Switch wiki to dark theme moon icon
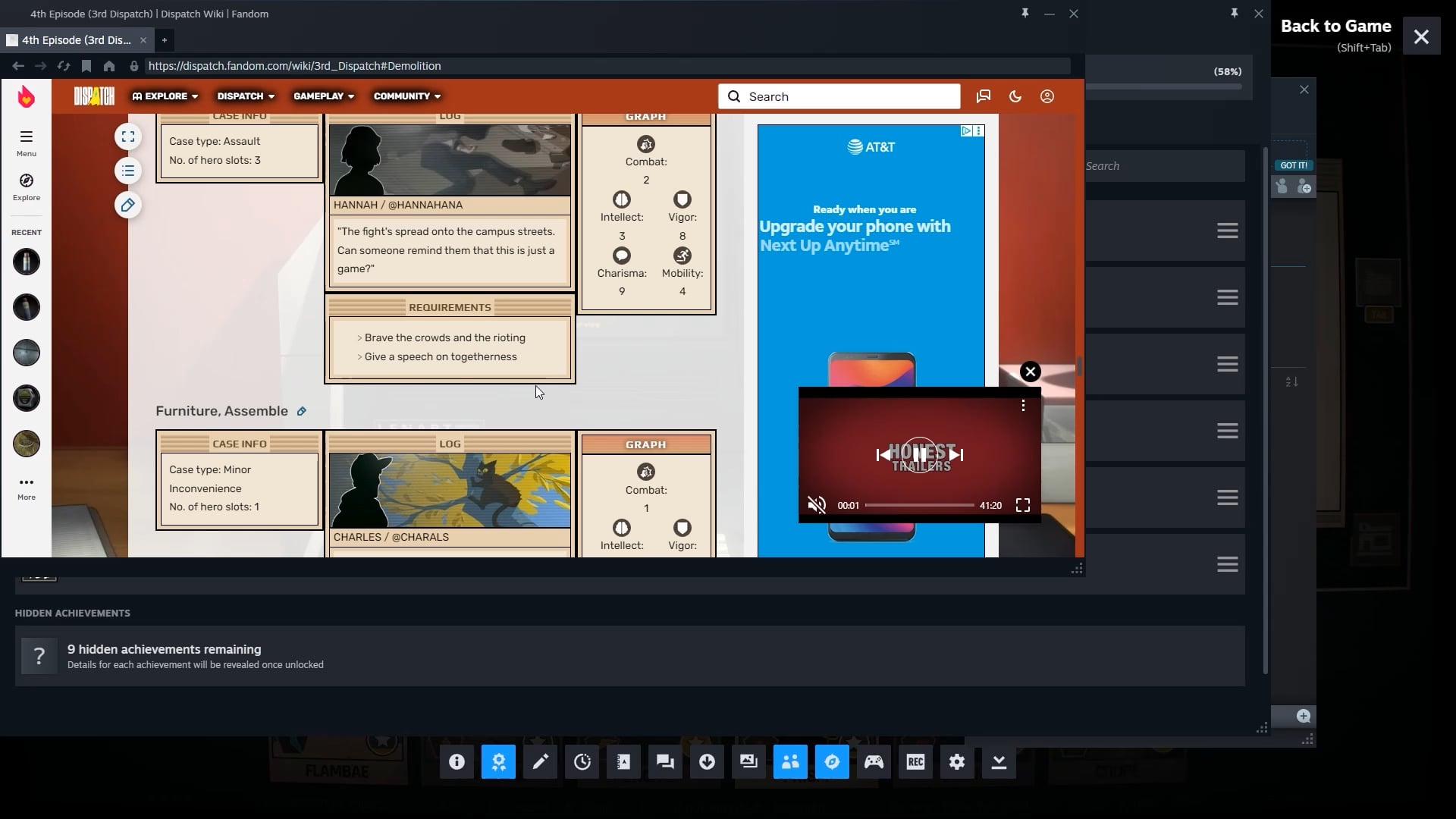 (1015, 96)
